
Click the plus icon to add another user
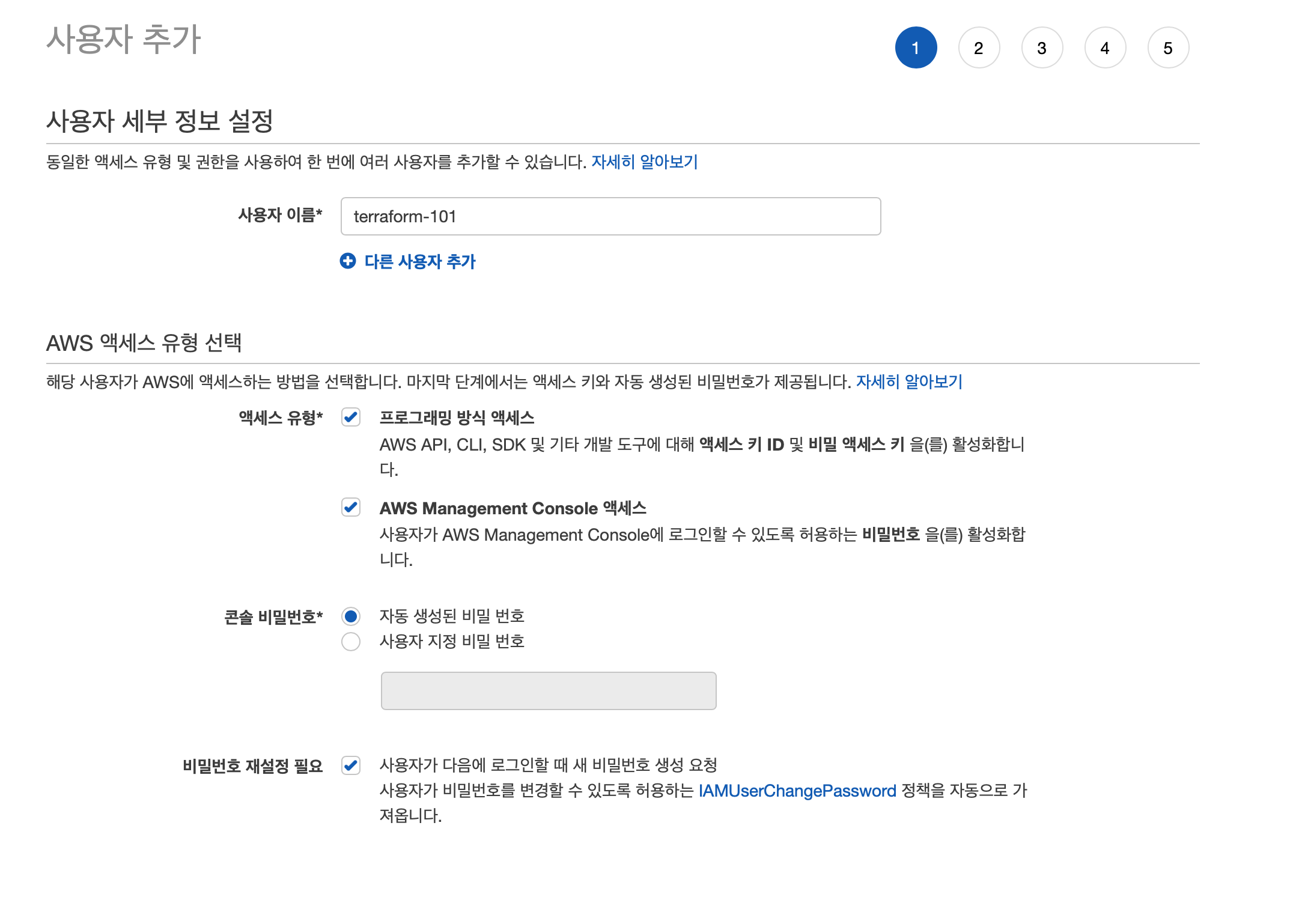[x=347, y=261]
